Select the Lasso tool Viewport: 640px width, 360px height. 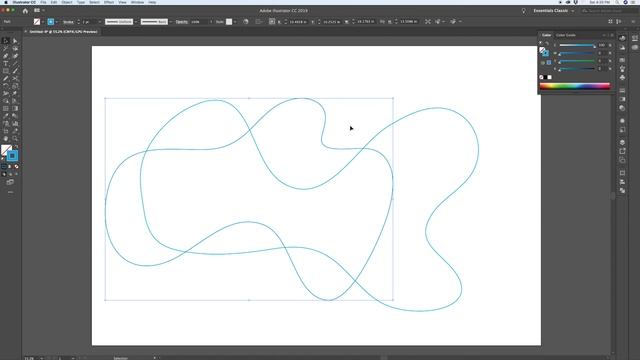pos(15,49)
